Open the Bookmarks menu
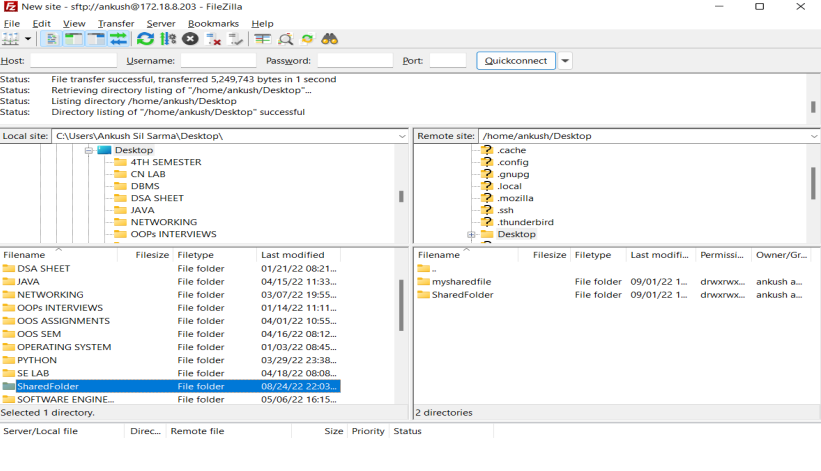 (213, 24)
